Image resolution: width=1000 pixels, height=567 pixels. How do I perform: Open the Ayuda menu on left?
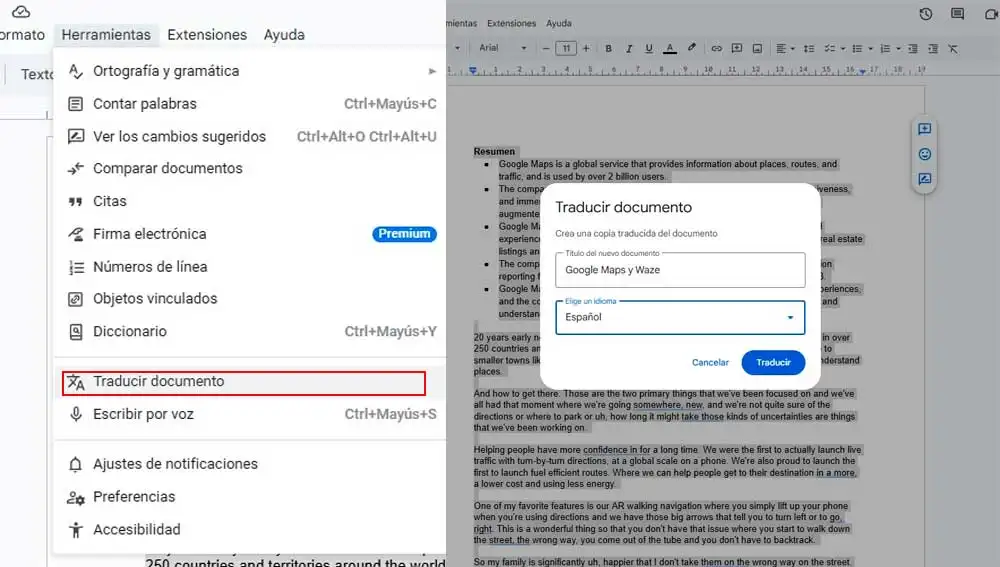click(x=284, y=34)
